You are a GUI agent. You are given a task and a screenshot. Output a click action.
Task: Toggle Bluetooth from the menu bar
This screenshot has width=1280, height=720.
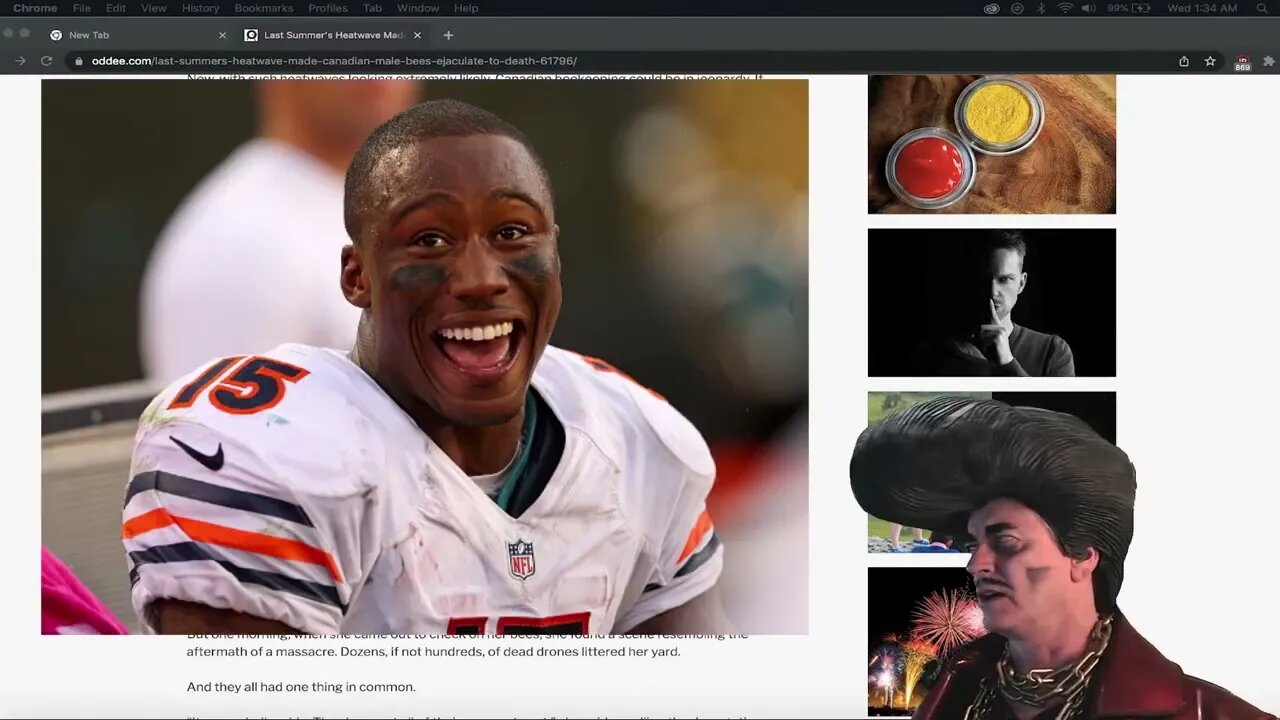click(1041, 8)
